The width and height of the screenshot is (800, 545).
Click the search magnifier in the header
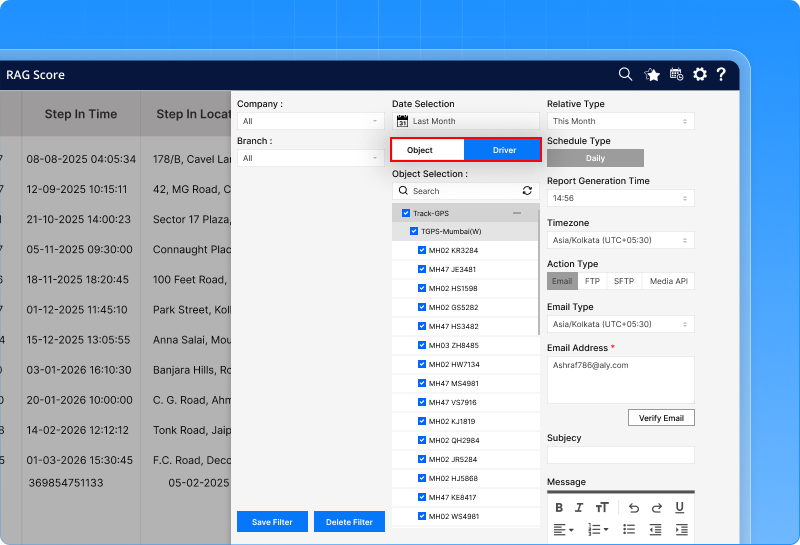(625, 74)
